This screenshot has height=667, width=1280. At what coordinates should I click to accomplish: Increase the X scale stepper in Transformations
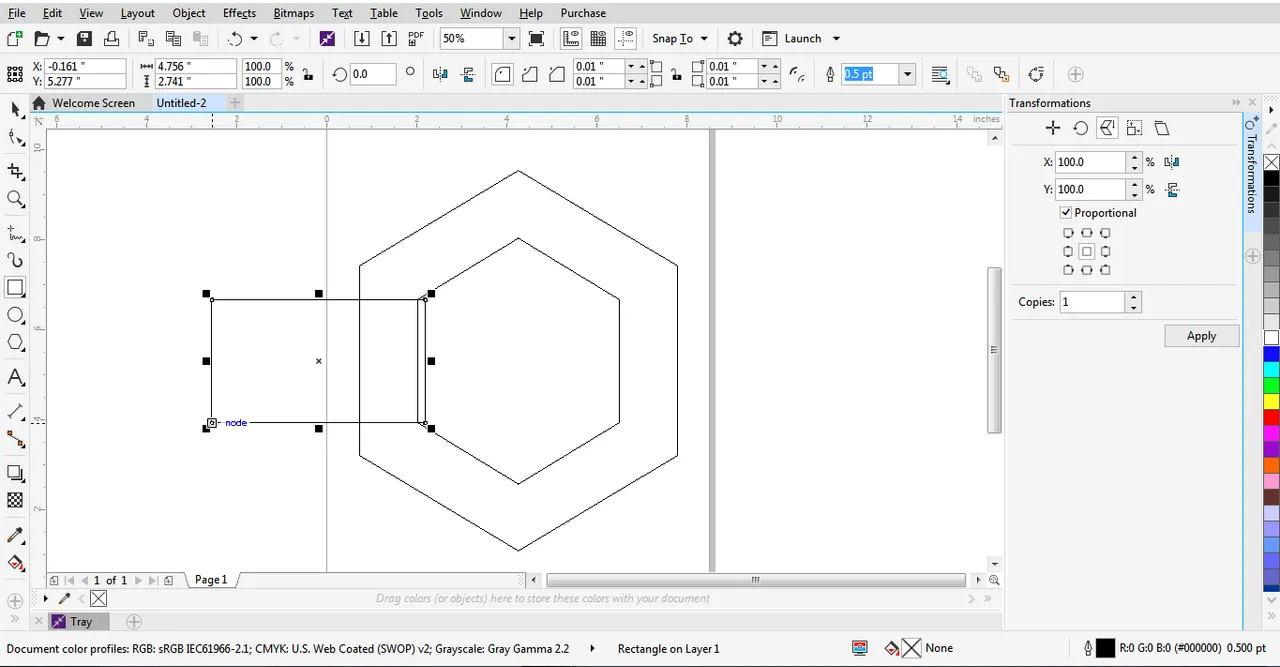(1133, 157)
